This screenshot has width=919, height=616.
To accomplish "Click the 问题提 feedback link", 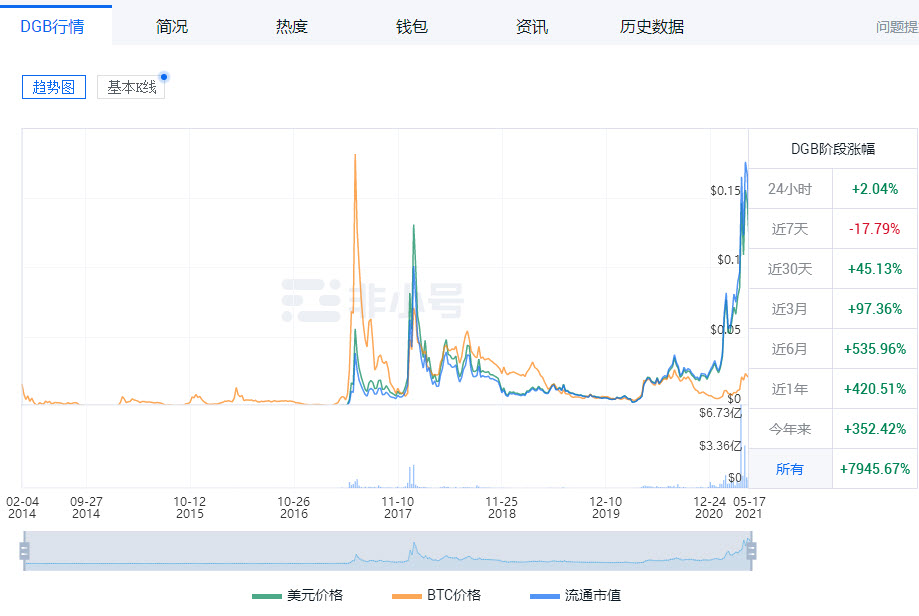I will pos(897,27).
